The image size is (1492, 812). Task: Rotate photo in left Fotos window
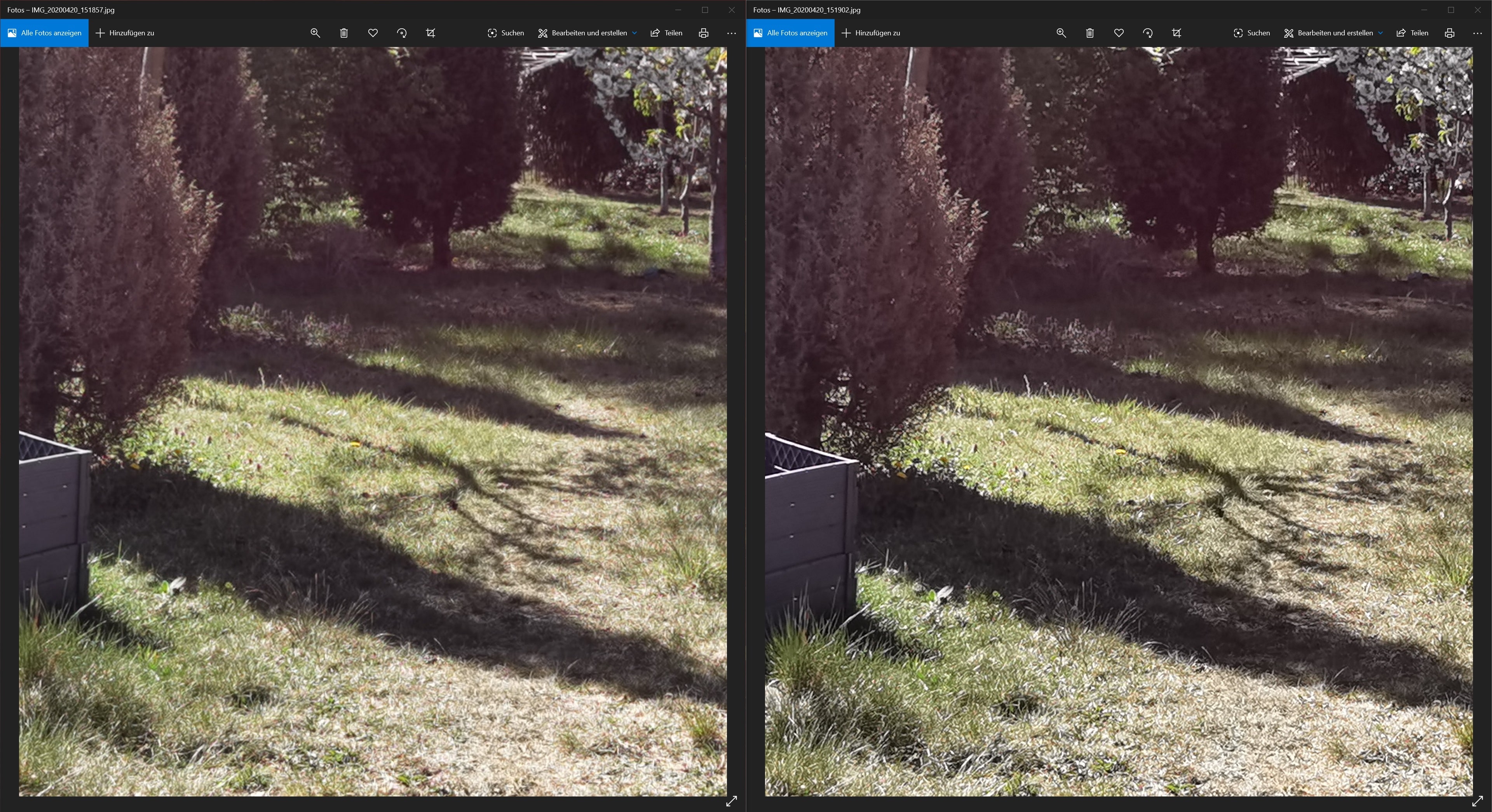(x=401, y=33)
